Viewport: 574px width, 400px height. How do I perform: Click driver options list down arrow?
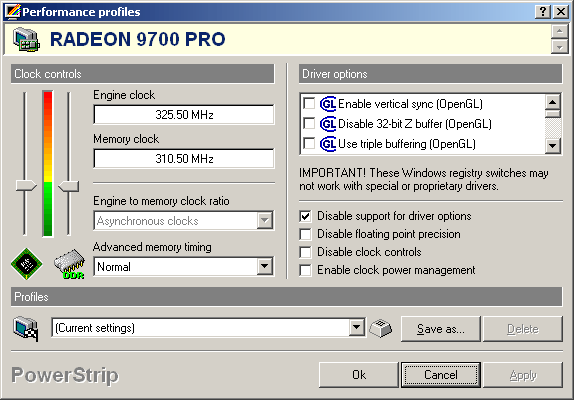coord(552,146)
